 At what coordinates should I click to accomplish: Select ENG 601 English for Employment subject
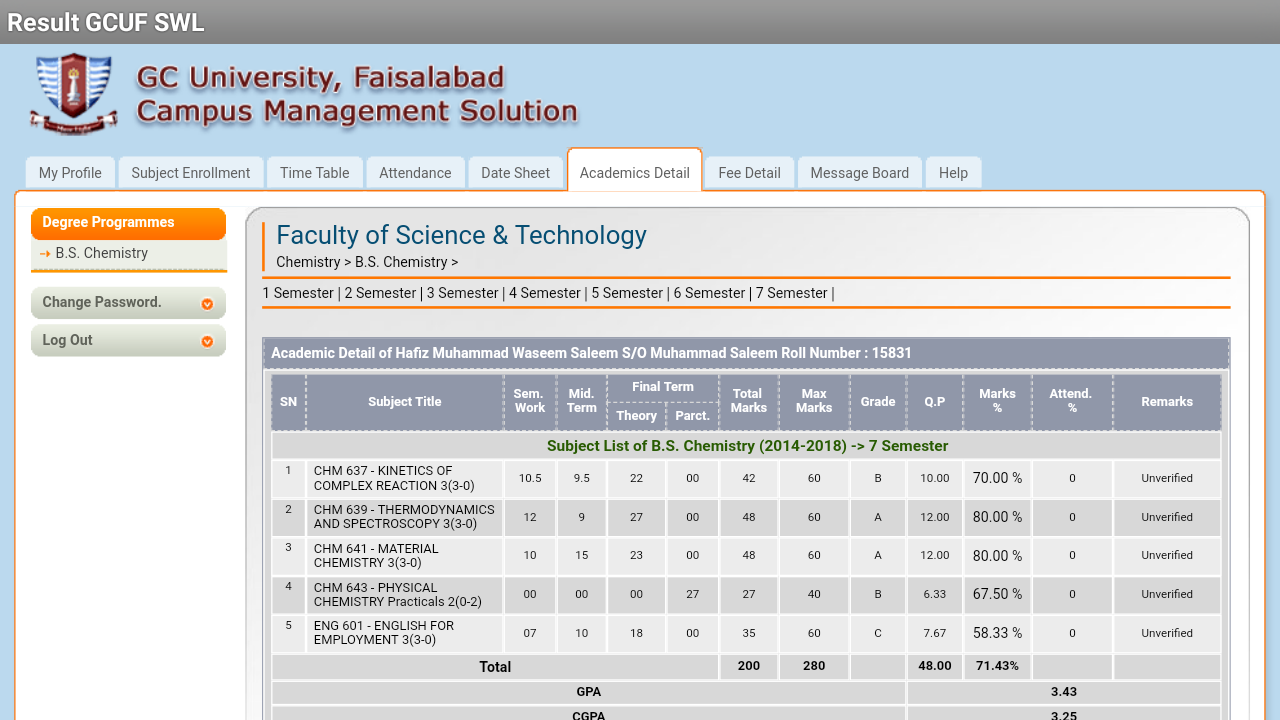click(404, 633)
